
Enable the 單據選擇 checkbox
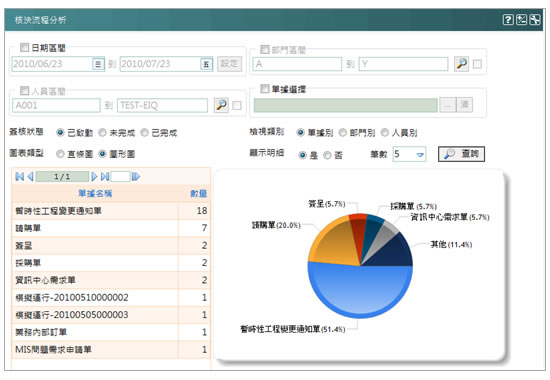click(x=264, y=88)
